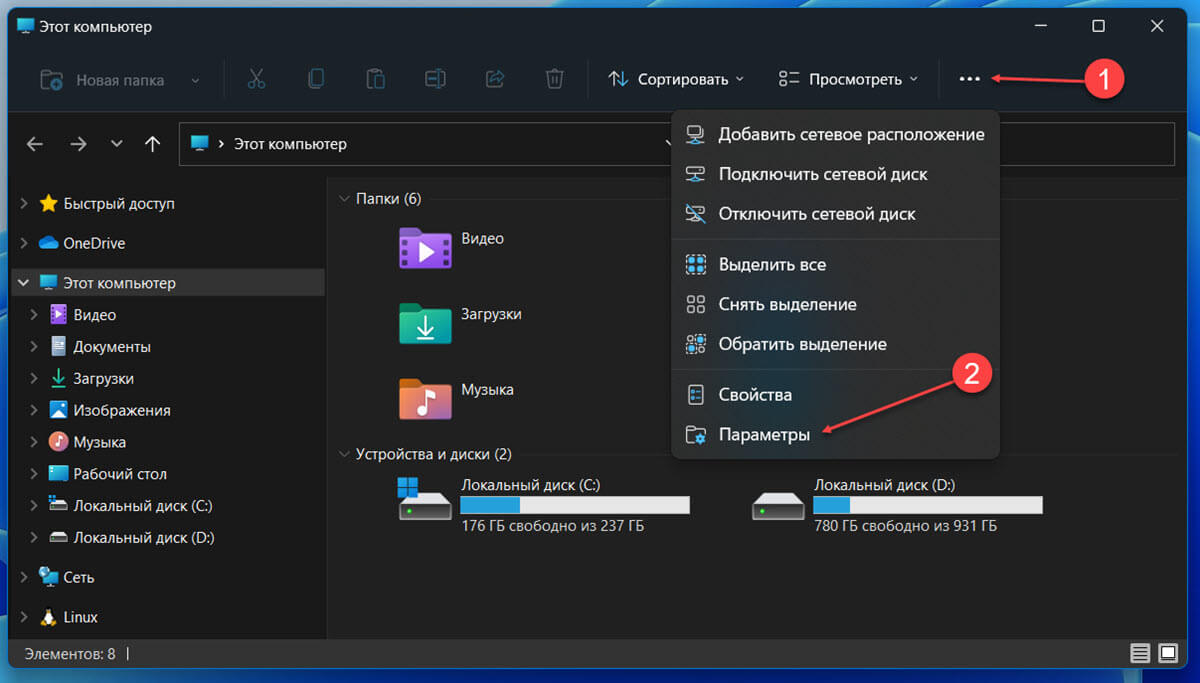
Task: Choose Параметры menu entry
Action: click(835, 435)
